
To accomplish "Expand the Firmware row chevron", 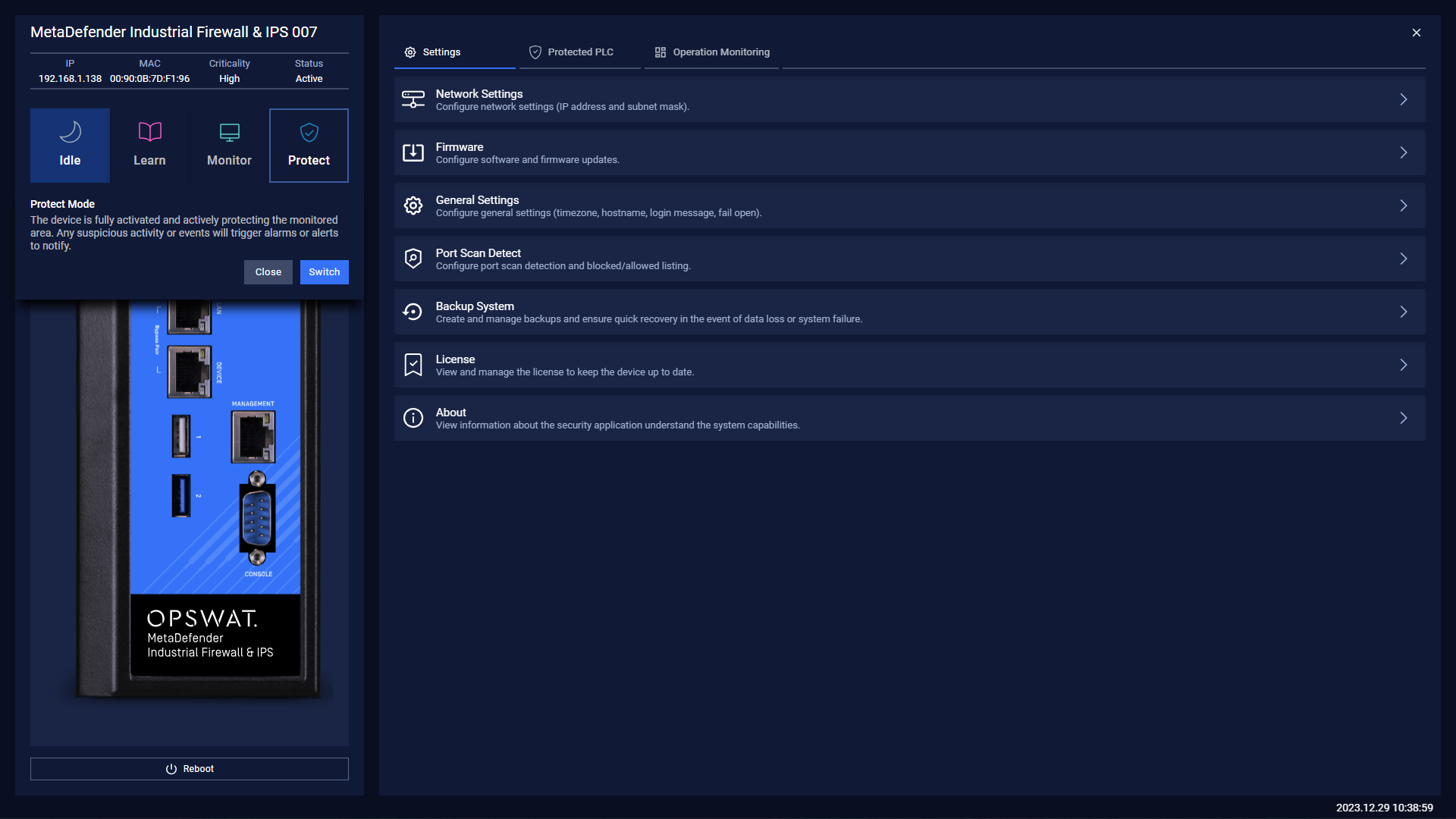I will pos(1404,152).
